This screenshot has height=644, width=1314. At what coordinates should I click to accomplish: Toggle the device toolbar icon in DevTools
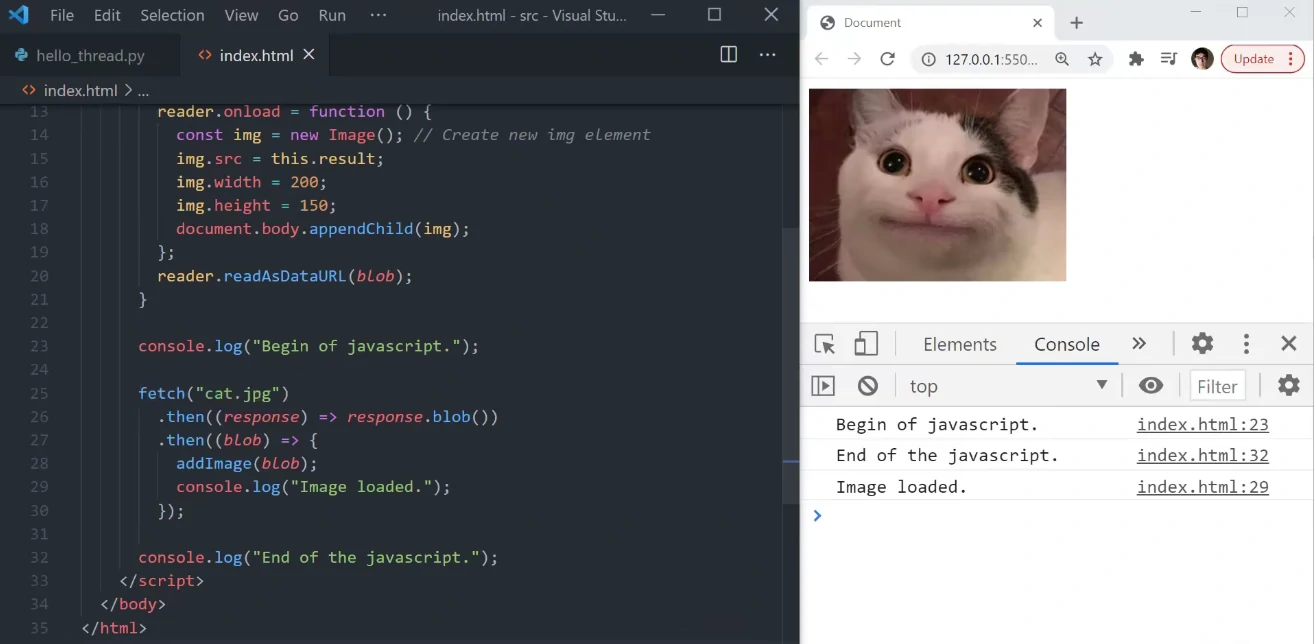click(x=866, y=344)
